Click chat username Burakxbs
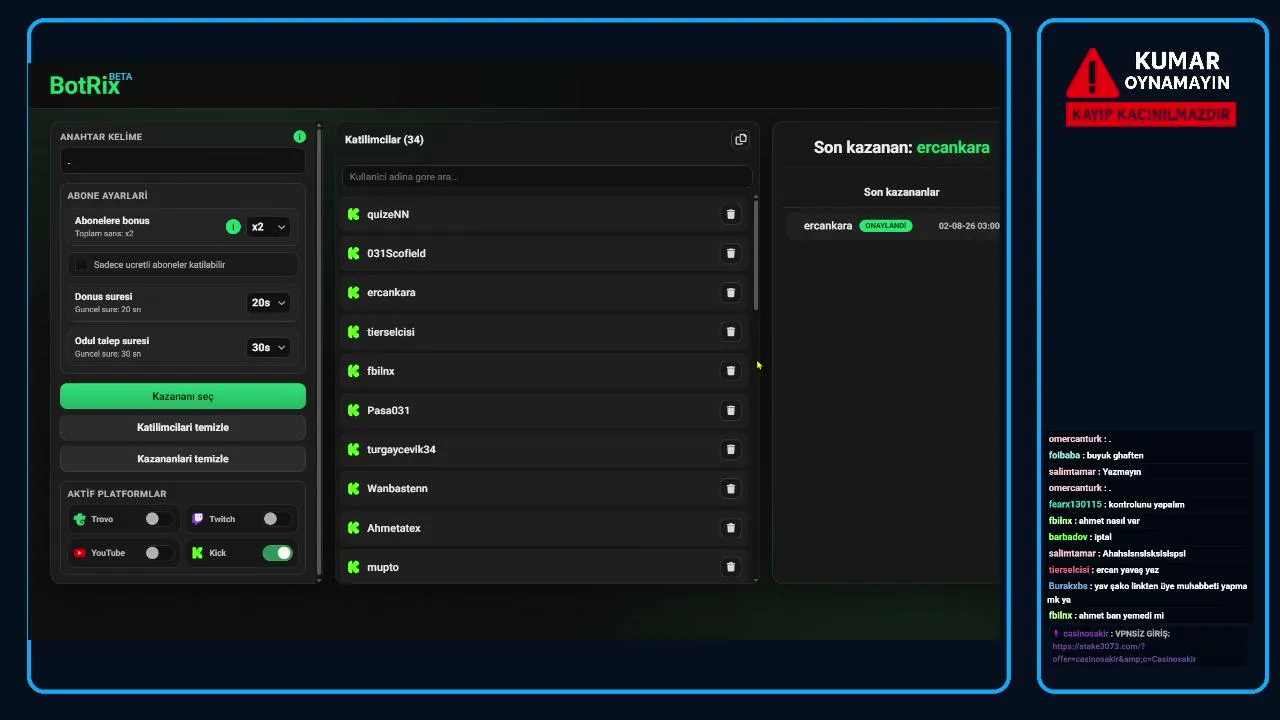The height and width of the screenshot is (720, 1280). point(1068,586)
